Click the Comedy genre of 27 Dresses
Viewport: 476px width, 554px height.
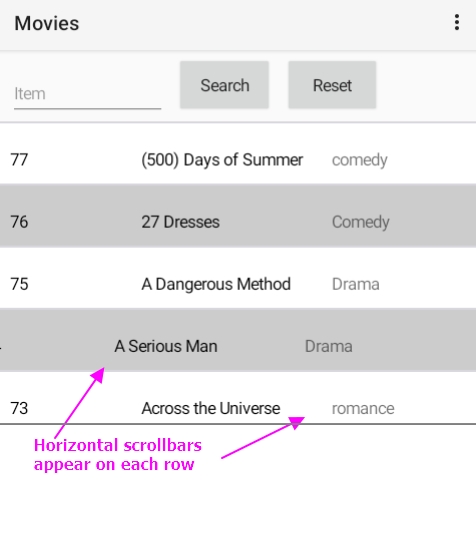pos(360,222)
